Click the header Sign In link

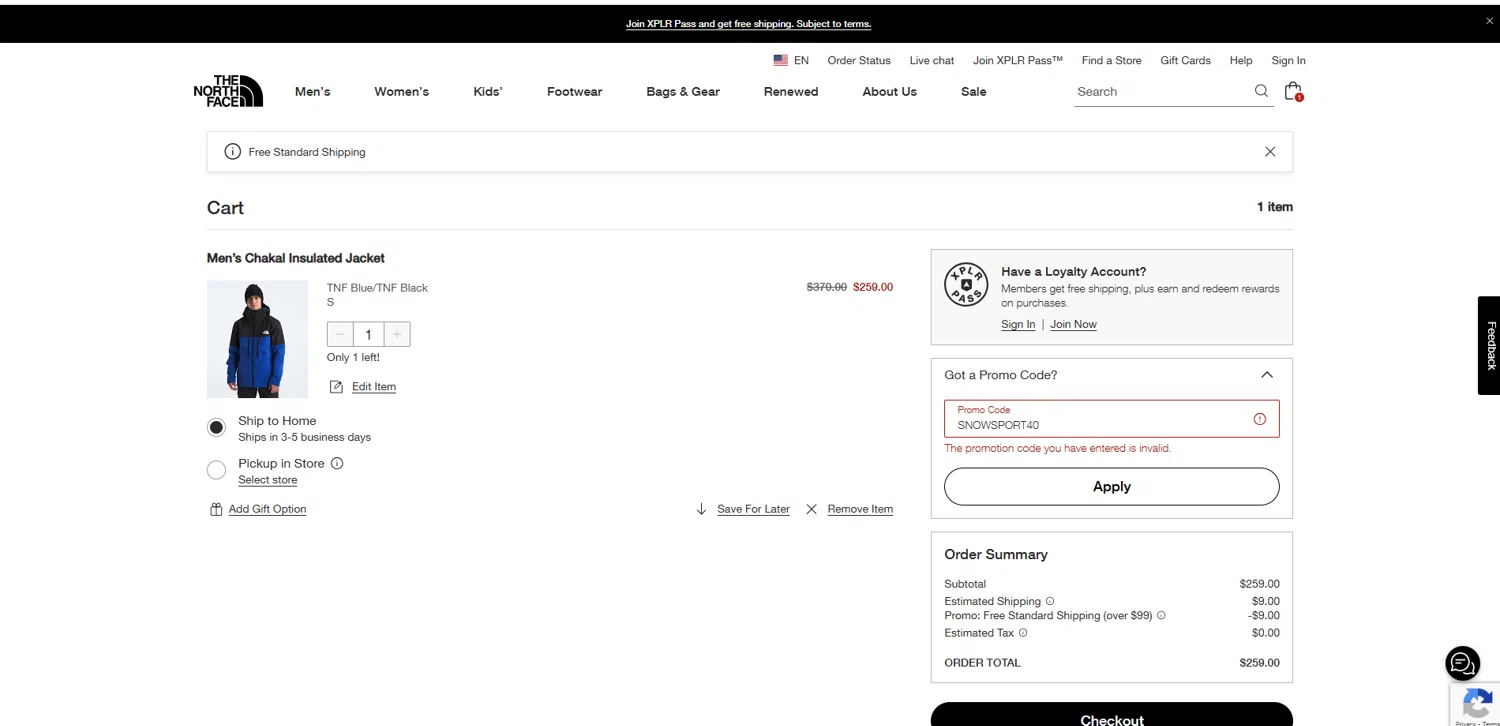click(1288, 60)
